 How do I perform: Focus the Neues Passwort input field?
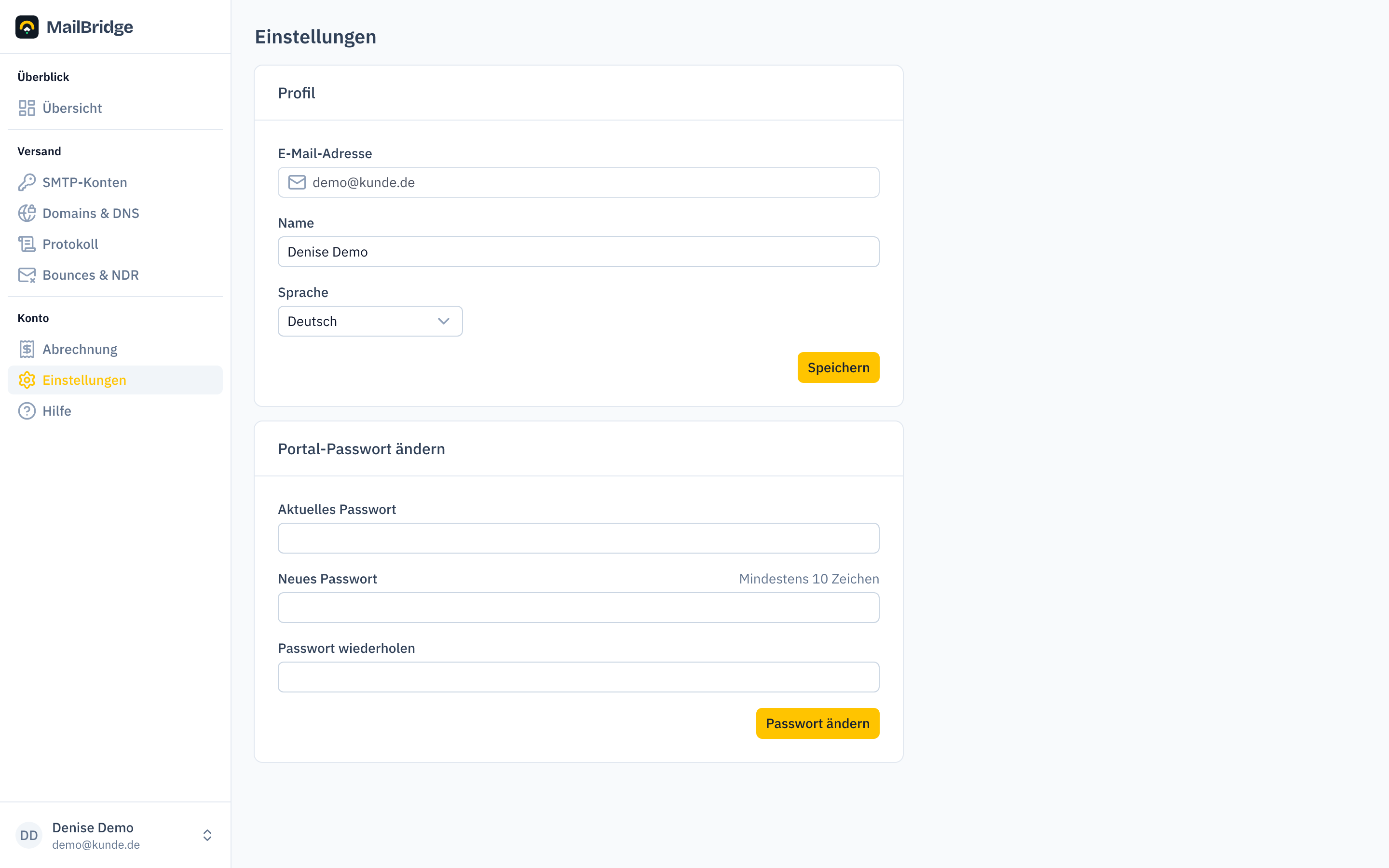pos(579,608)
